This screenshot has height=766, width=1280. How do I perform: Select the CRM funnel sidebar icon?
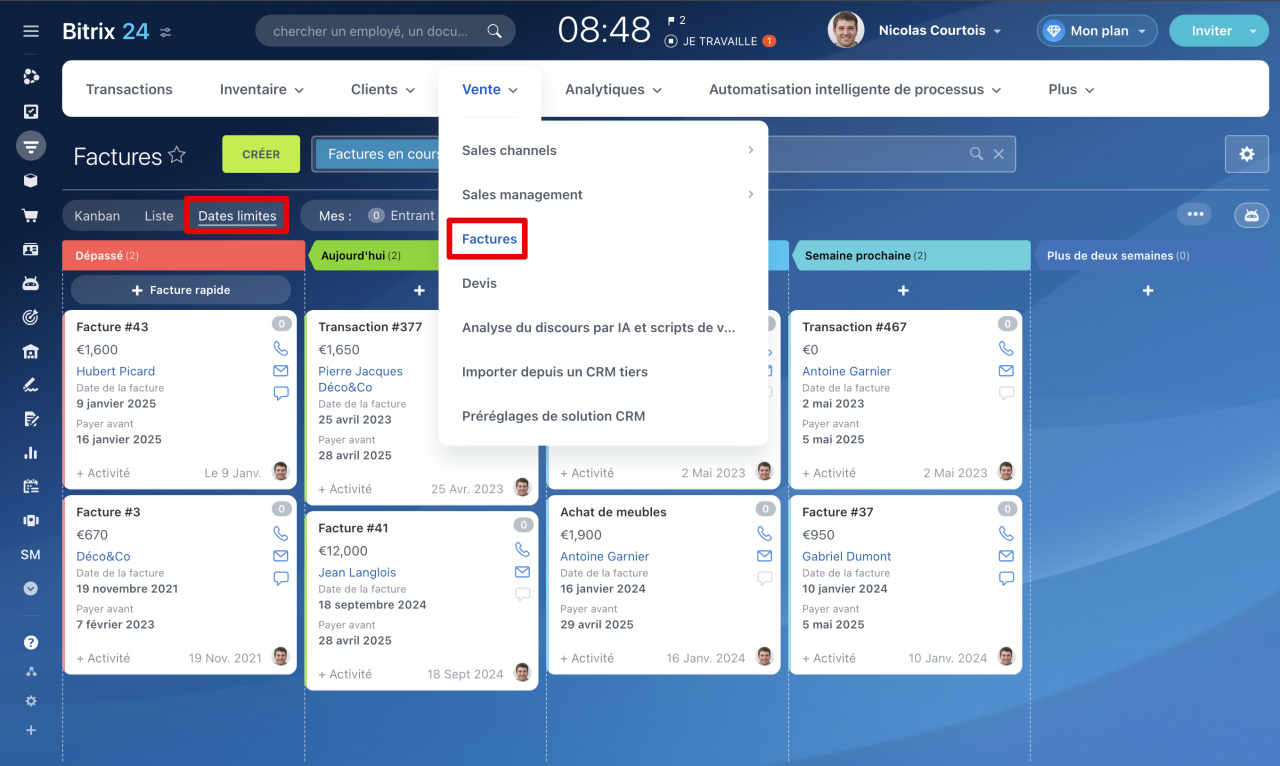31,146
